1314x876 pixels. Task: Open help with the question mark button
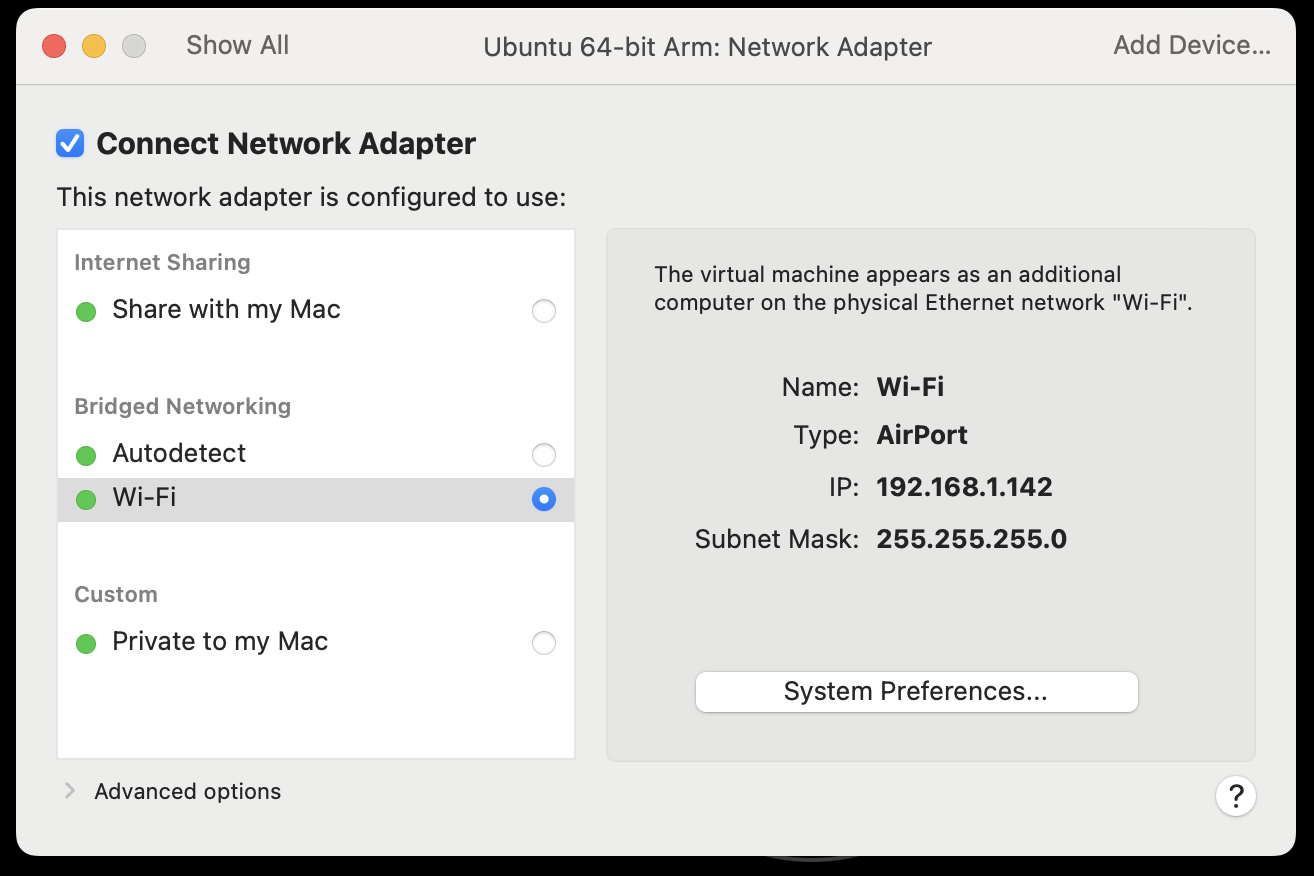[x=1235, y=796]
